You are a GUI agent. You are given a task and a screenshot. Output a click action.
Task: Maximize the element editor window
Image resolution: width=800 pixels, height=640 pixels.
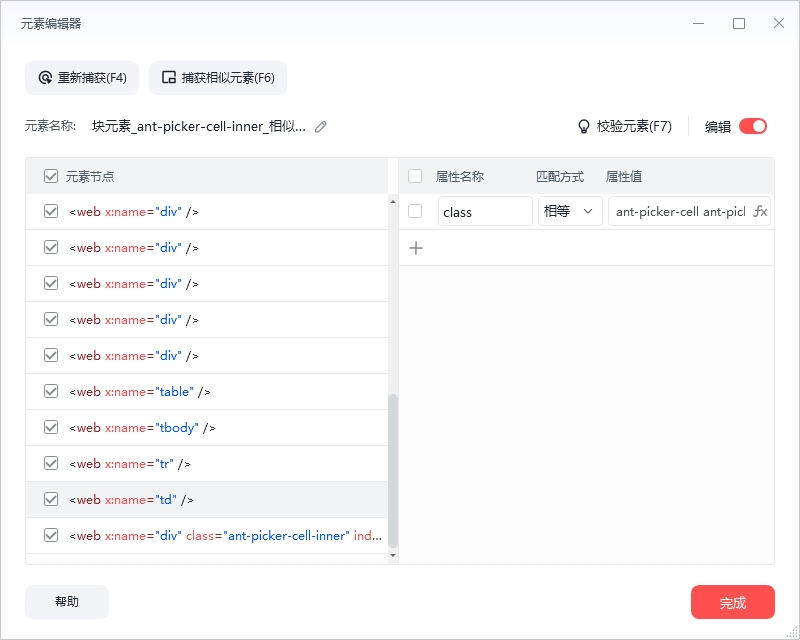[739, 23]
